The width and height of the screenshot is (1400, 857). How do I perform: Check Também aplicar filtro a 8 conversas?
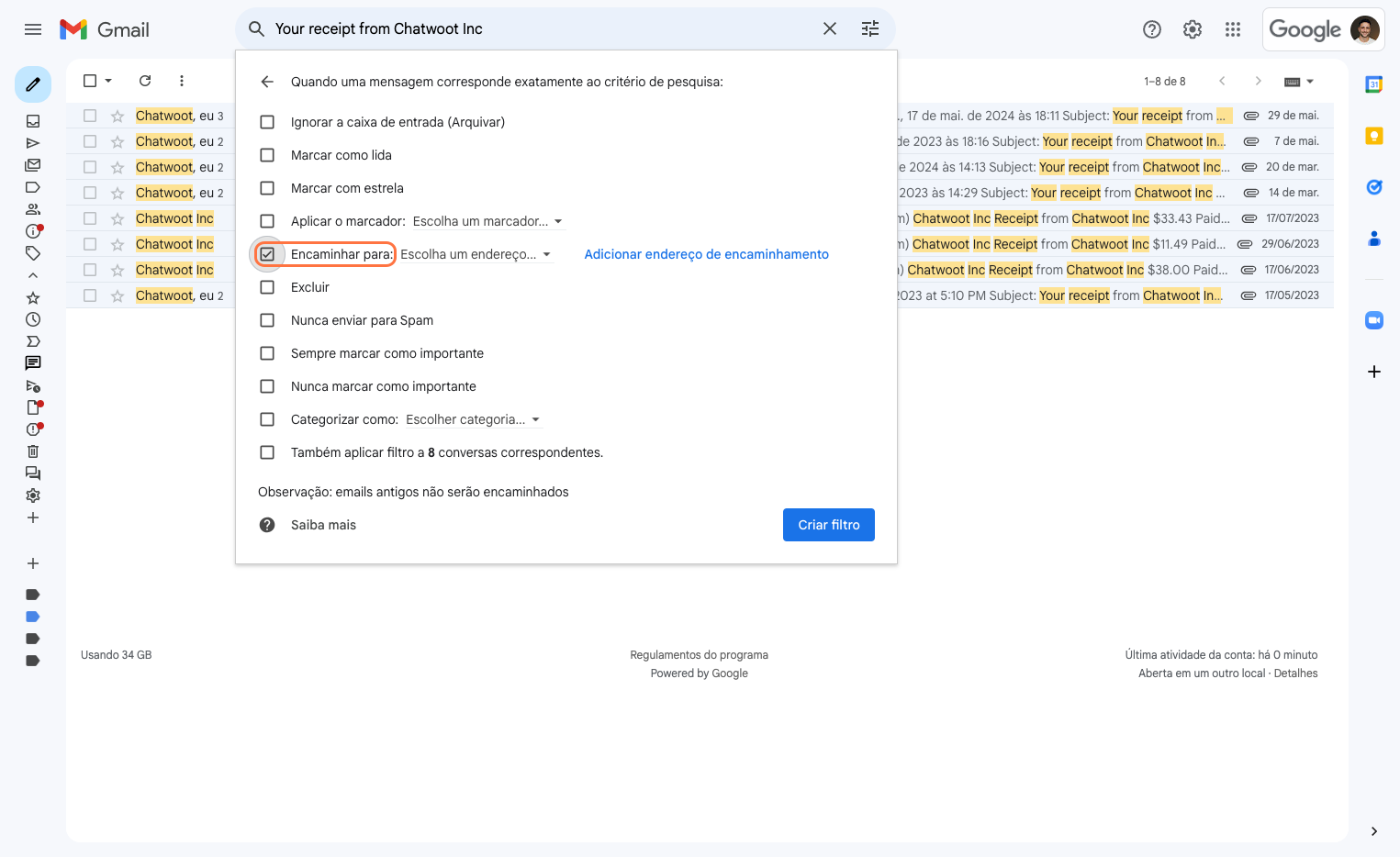click(267, 452)
